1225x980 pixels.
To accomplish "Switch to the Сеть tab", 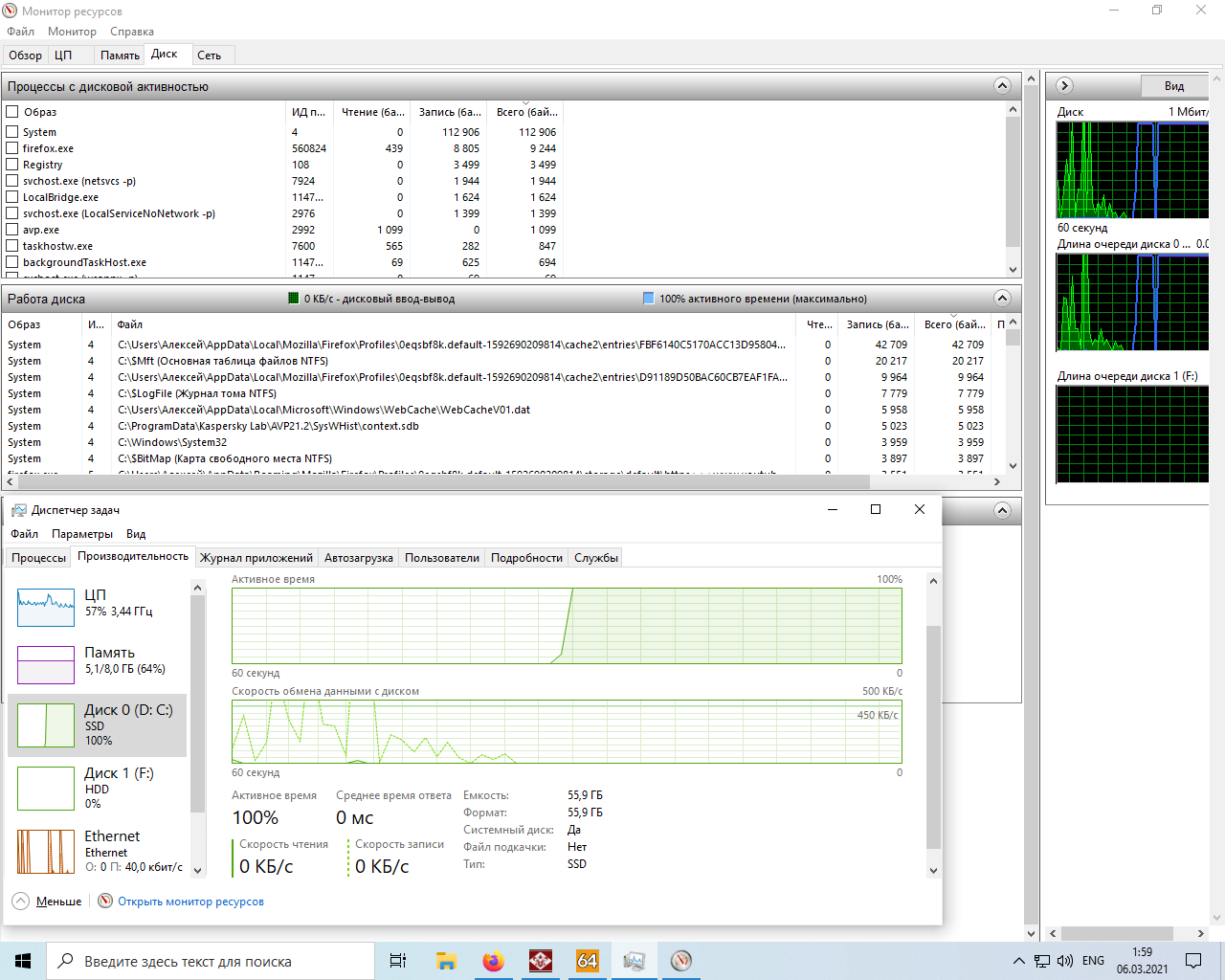I will 209,56.
